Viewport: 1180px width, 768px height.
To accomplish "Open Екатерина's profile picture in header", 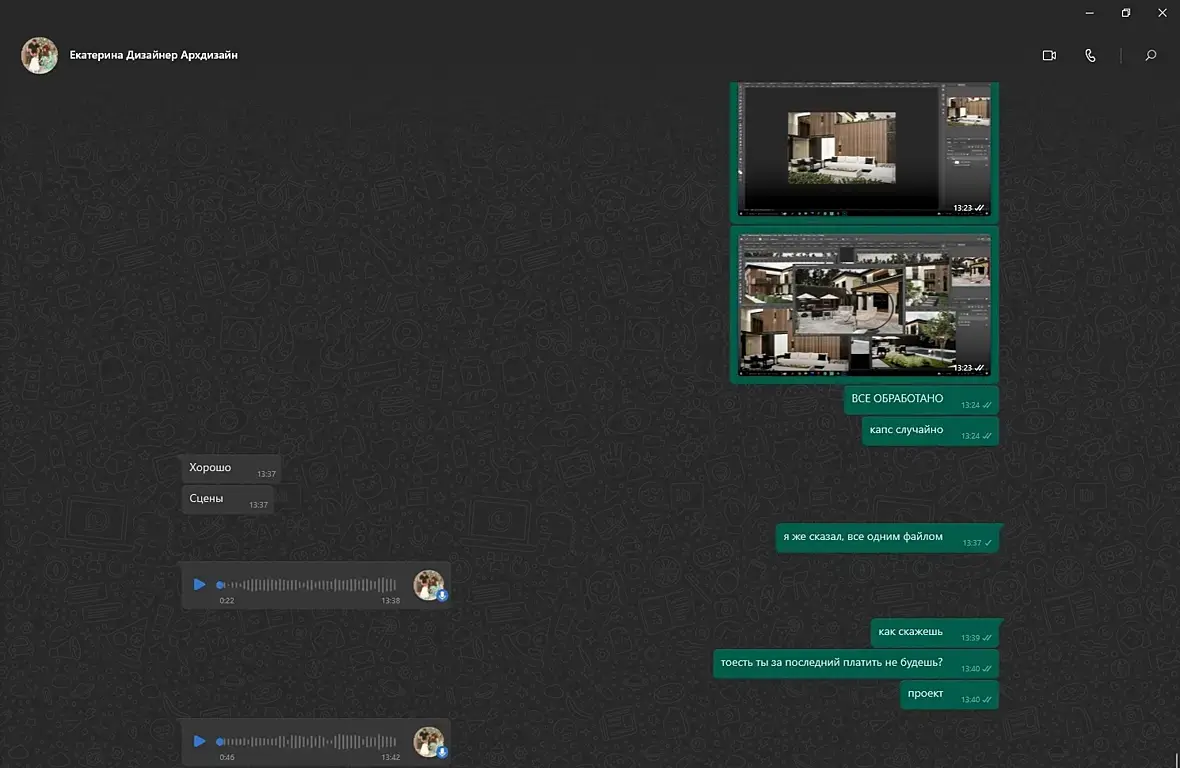I will (39, 56).
